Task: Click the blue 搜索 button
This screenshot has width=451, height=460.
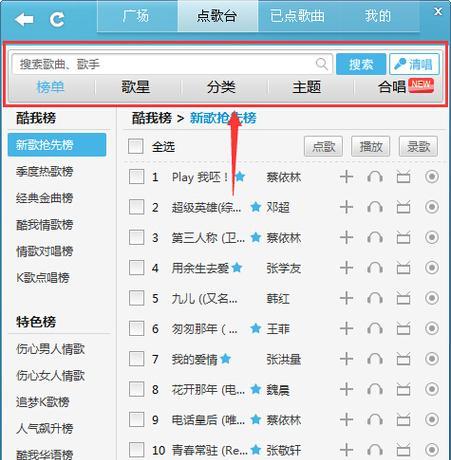Action: coord(361,64)
